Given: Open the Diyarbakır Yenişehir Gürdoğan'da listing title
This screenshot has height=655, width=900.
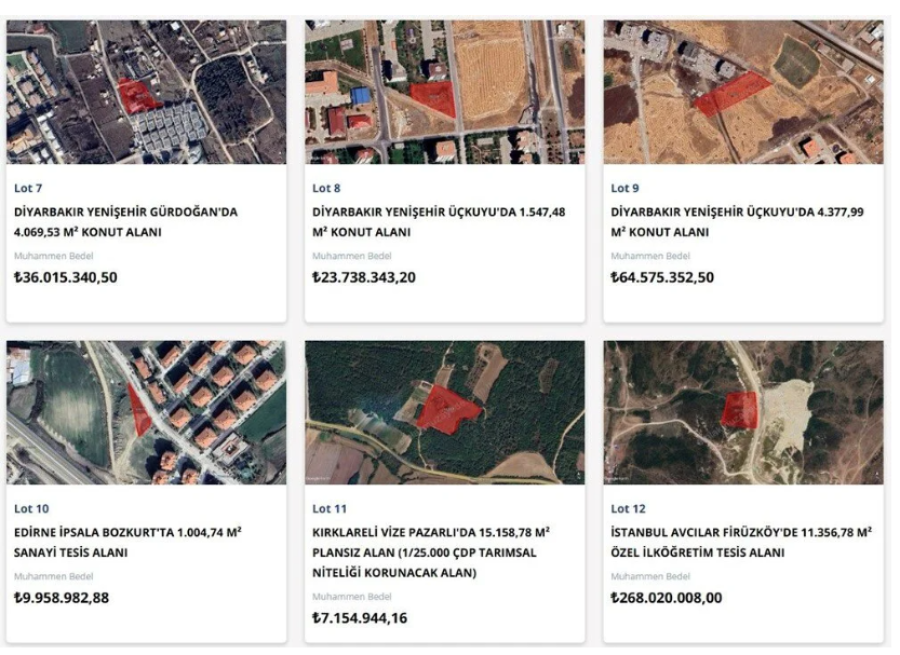Looking at the screenshot, I should (126, 222).
